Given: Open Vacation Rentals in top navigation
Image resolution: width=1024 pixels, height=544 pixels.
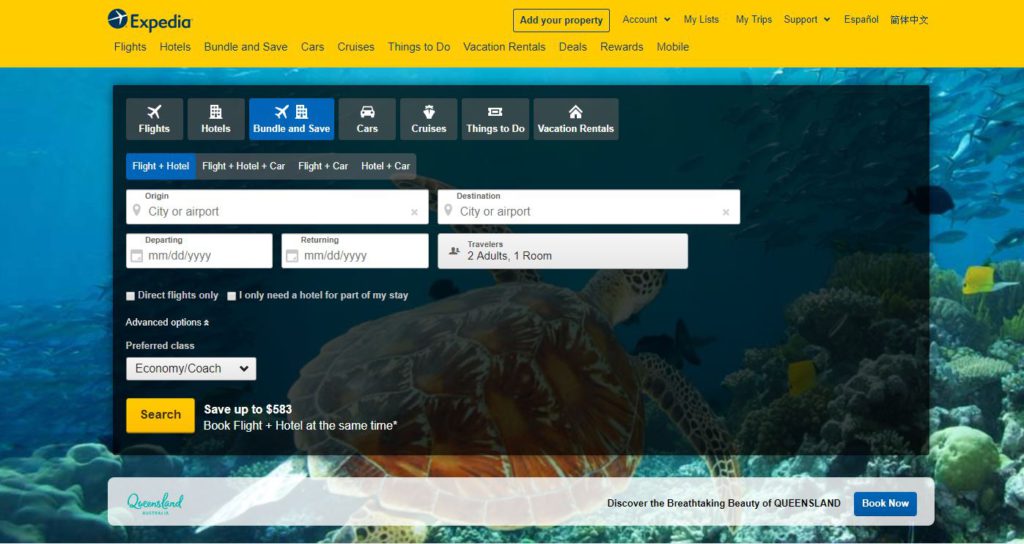Looking at the screenshot, I should click(504, 47).
